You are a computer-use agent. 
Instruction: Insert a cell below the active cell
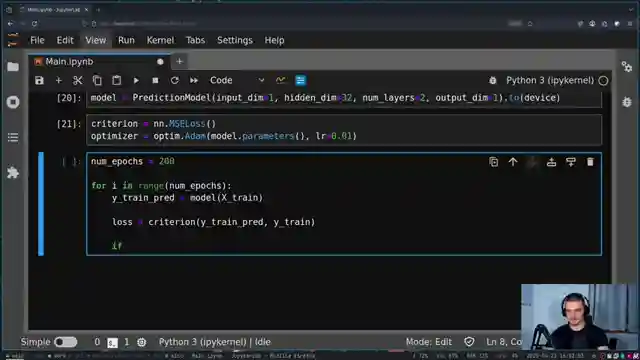tap(571, 162)
